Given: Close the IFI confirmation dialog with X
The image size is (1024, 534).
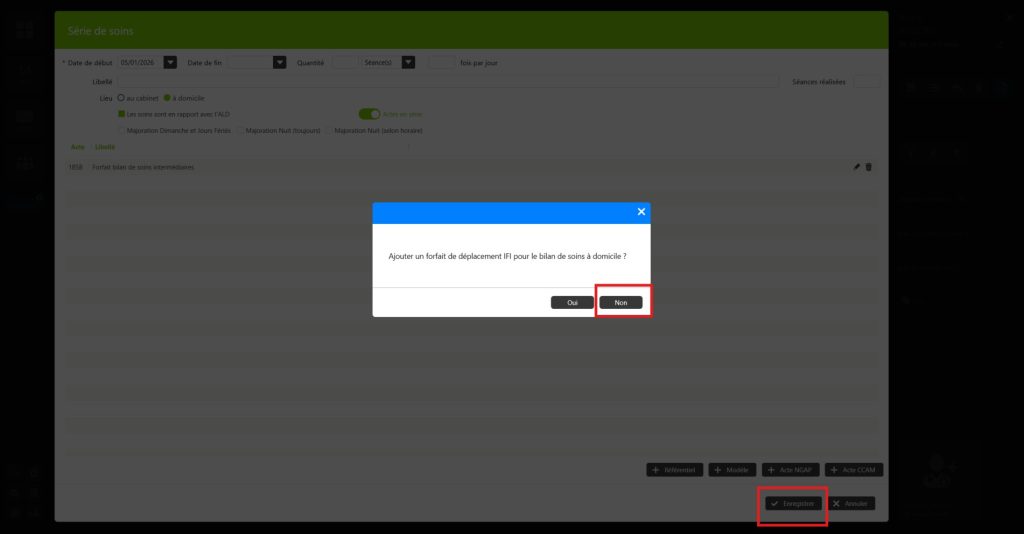Looking at the screenshot, I should click(x=641, y=212).
